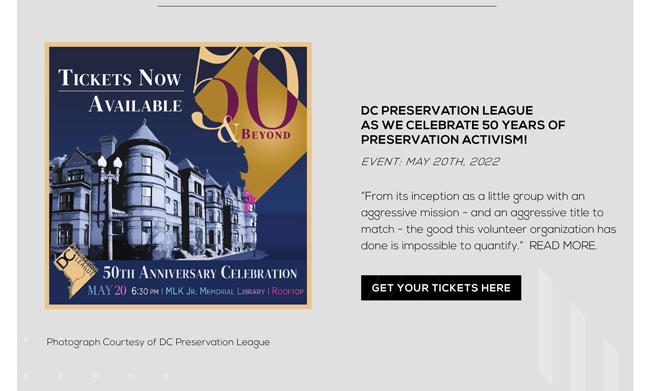Click the pink 'Rooftop' label
Viewport: 650px width, 391px height.
[288, 291]
